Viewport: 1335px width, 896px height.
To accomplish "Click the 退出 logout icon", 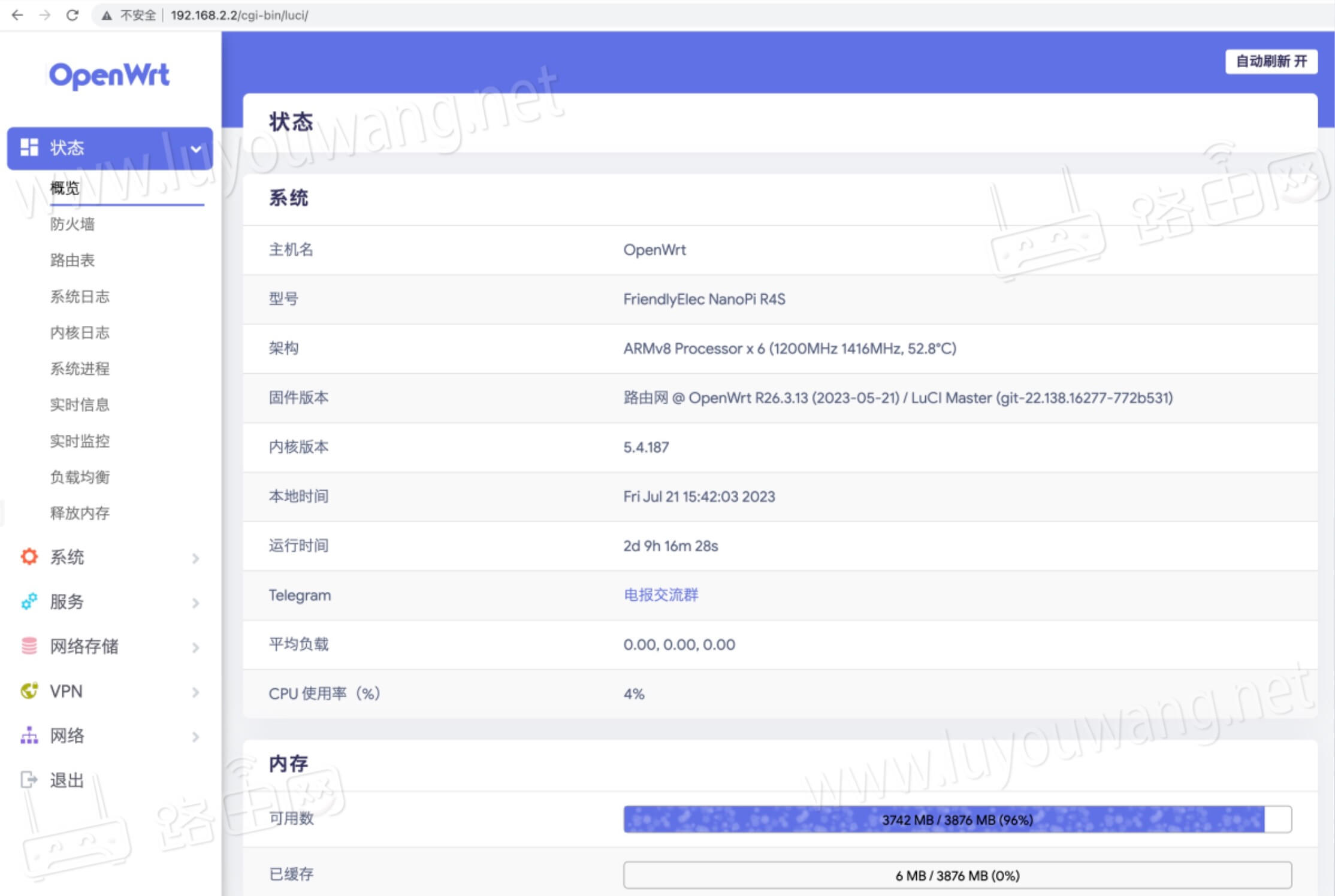I will click(x=28, y=779).
